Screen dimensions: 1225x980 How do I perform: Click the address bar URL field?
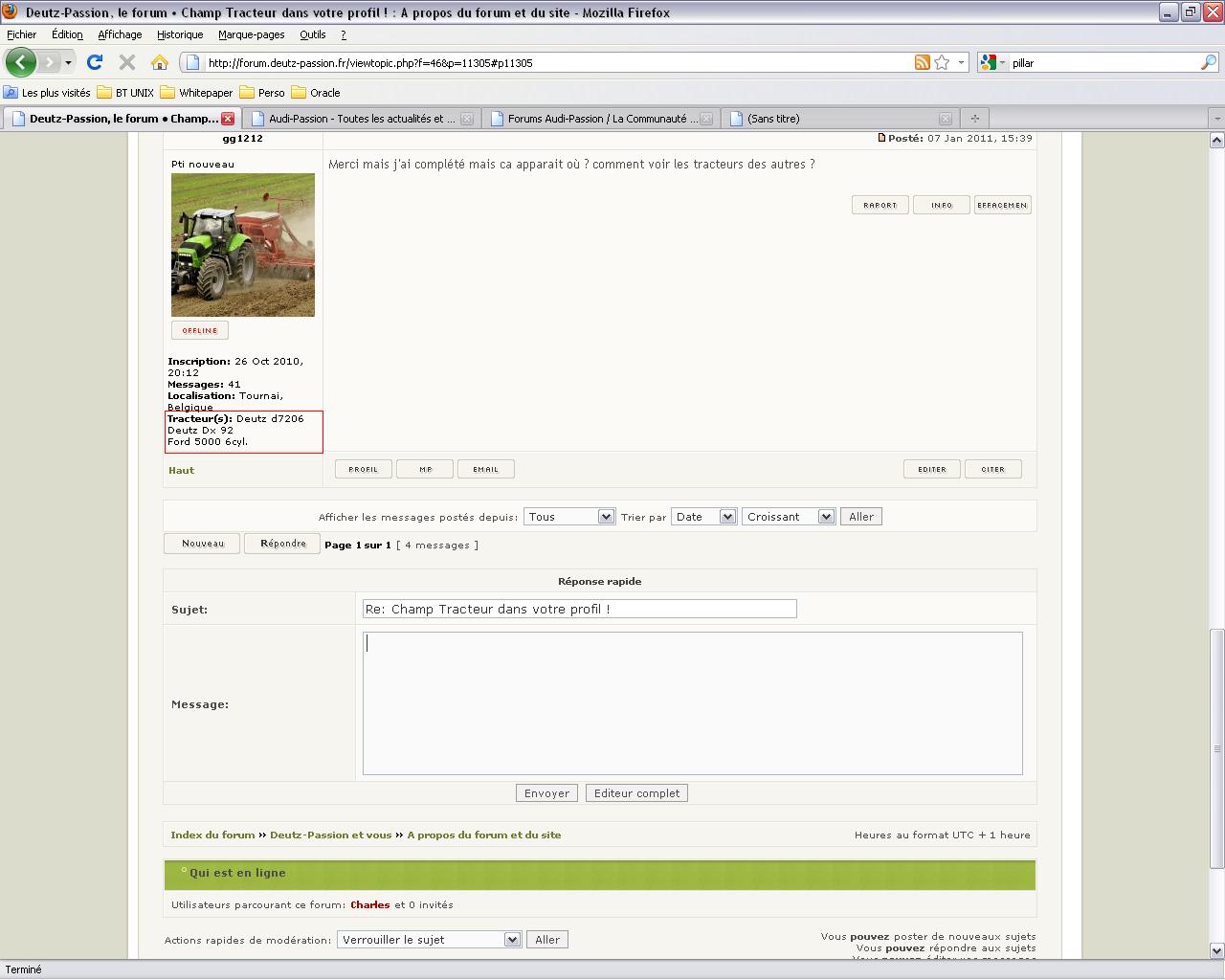point(558,63)
